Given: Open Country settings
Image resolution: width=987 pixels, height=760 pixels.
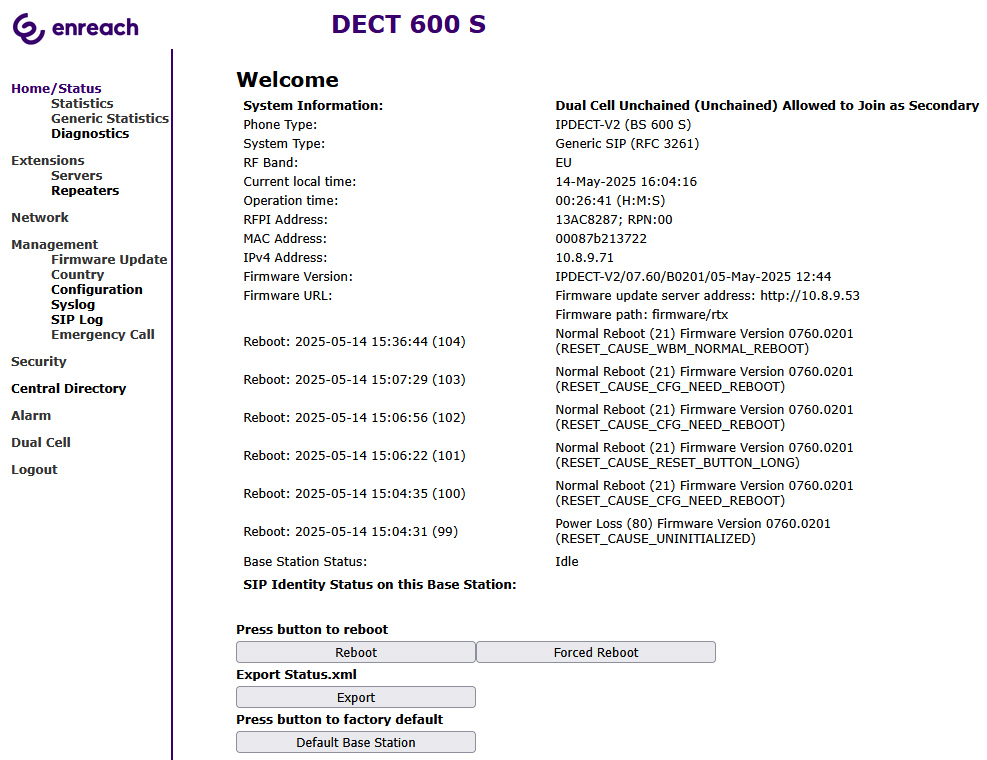Looking at the screenshot, I should 77,275.
